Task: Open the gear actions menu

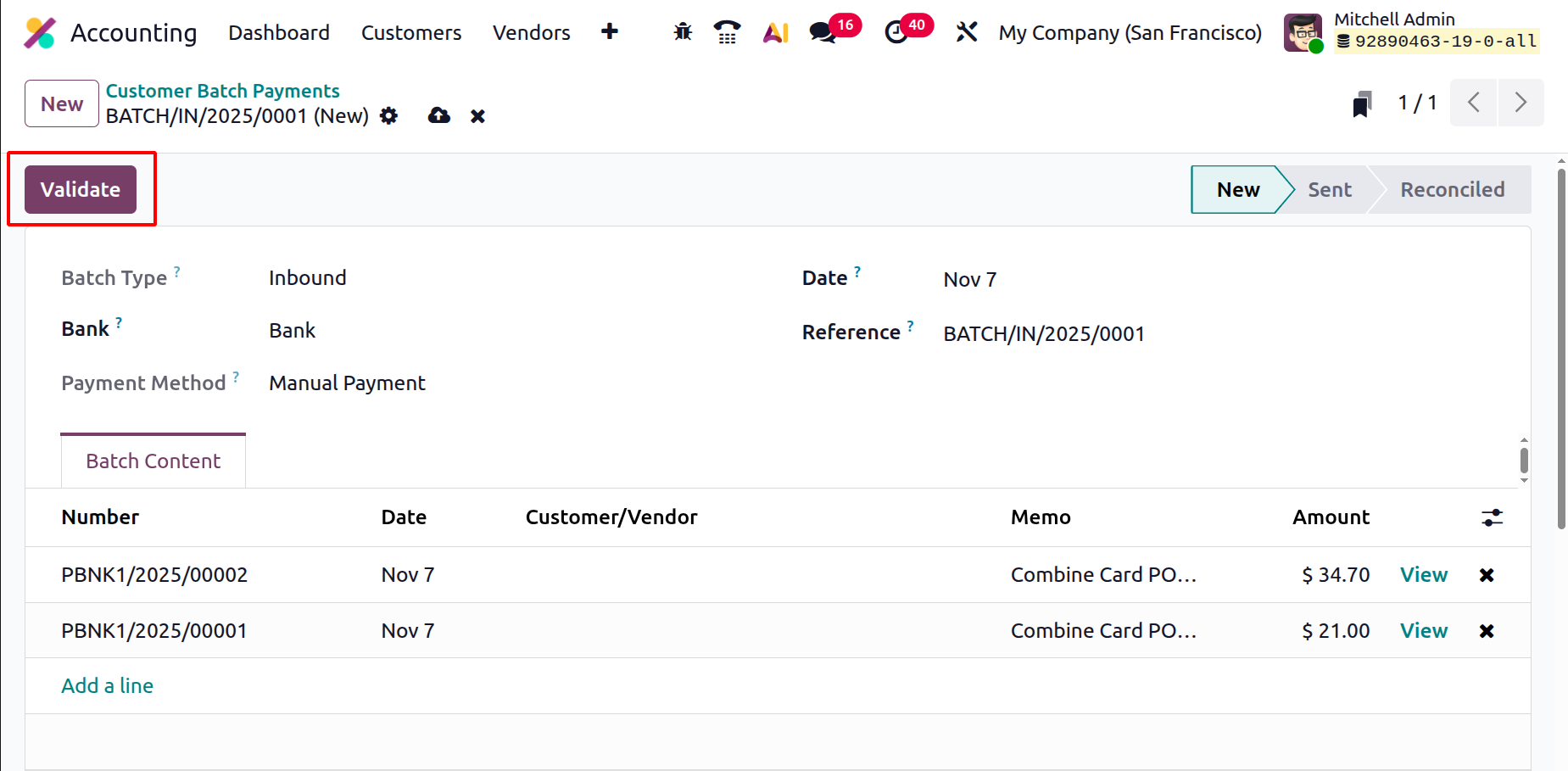Action: (389, 115)
